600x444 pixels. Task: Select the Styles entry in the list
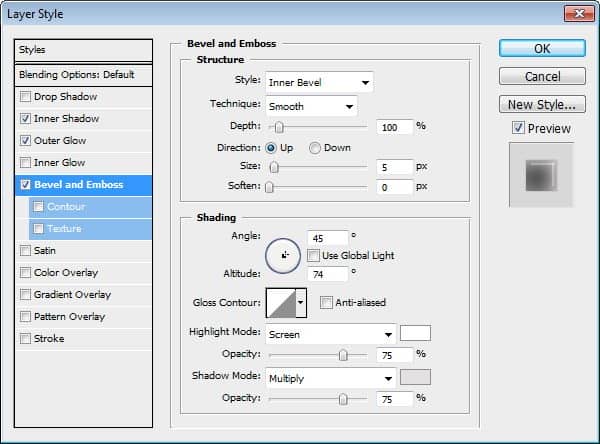point(83,50)
